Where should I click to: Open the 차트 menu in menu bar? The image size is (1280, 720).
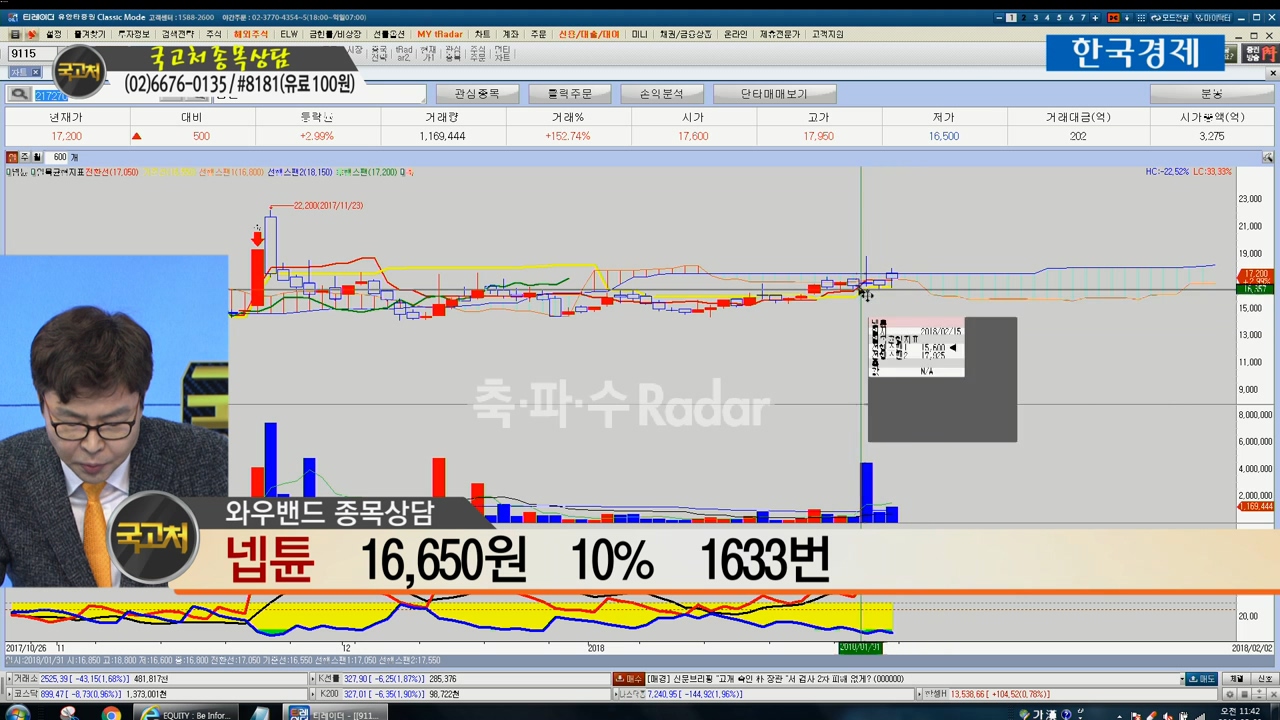(483, 34)
